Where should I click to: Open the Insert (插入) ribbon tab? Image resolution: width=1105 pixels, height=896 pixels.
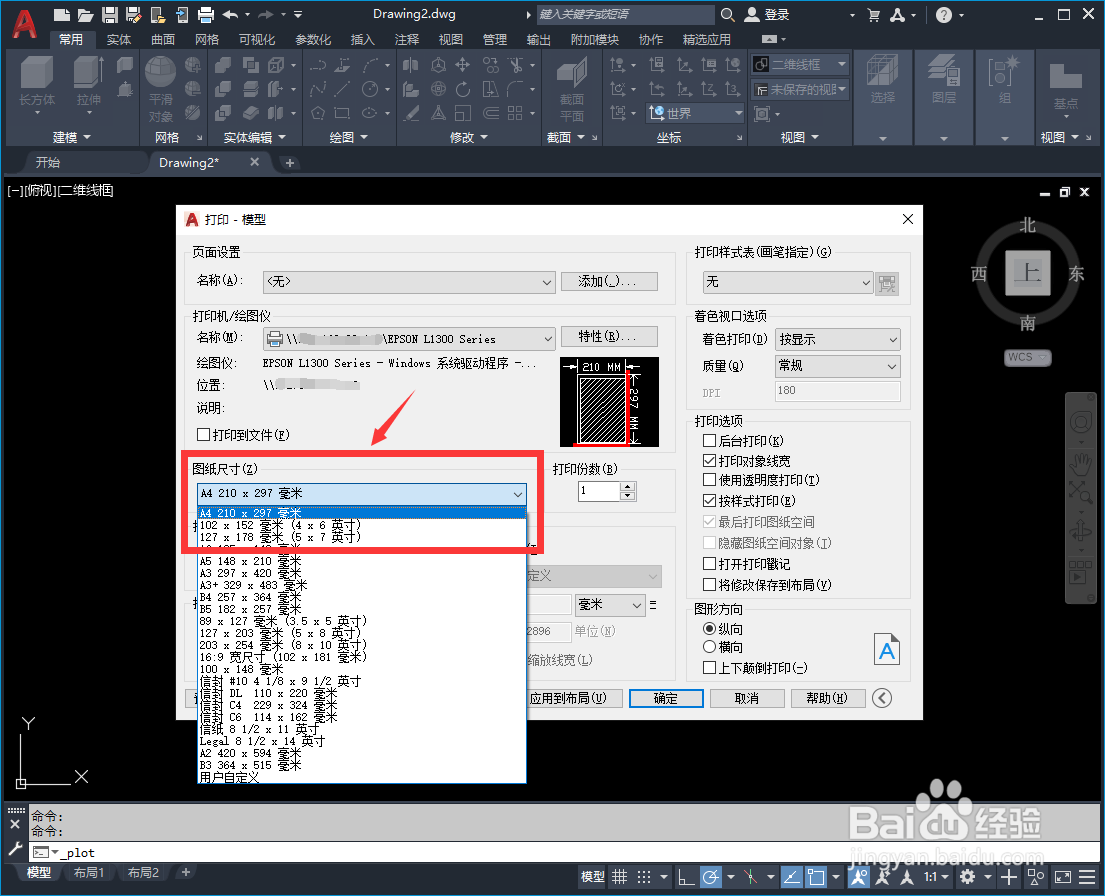362,39
